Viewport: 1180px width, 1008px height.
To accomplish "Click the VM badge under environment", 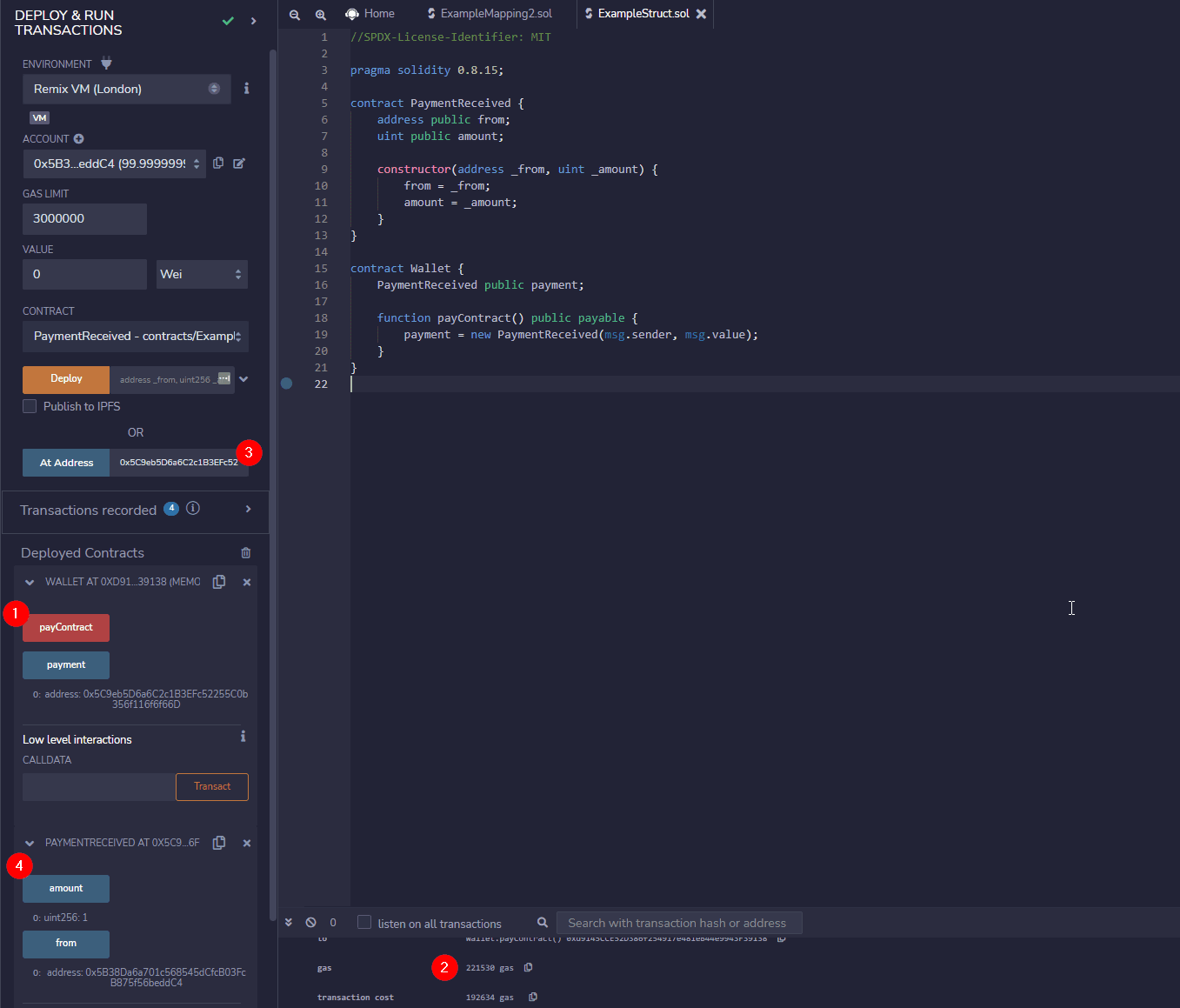I will (x=39, y=117).
